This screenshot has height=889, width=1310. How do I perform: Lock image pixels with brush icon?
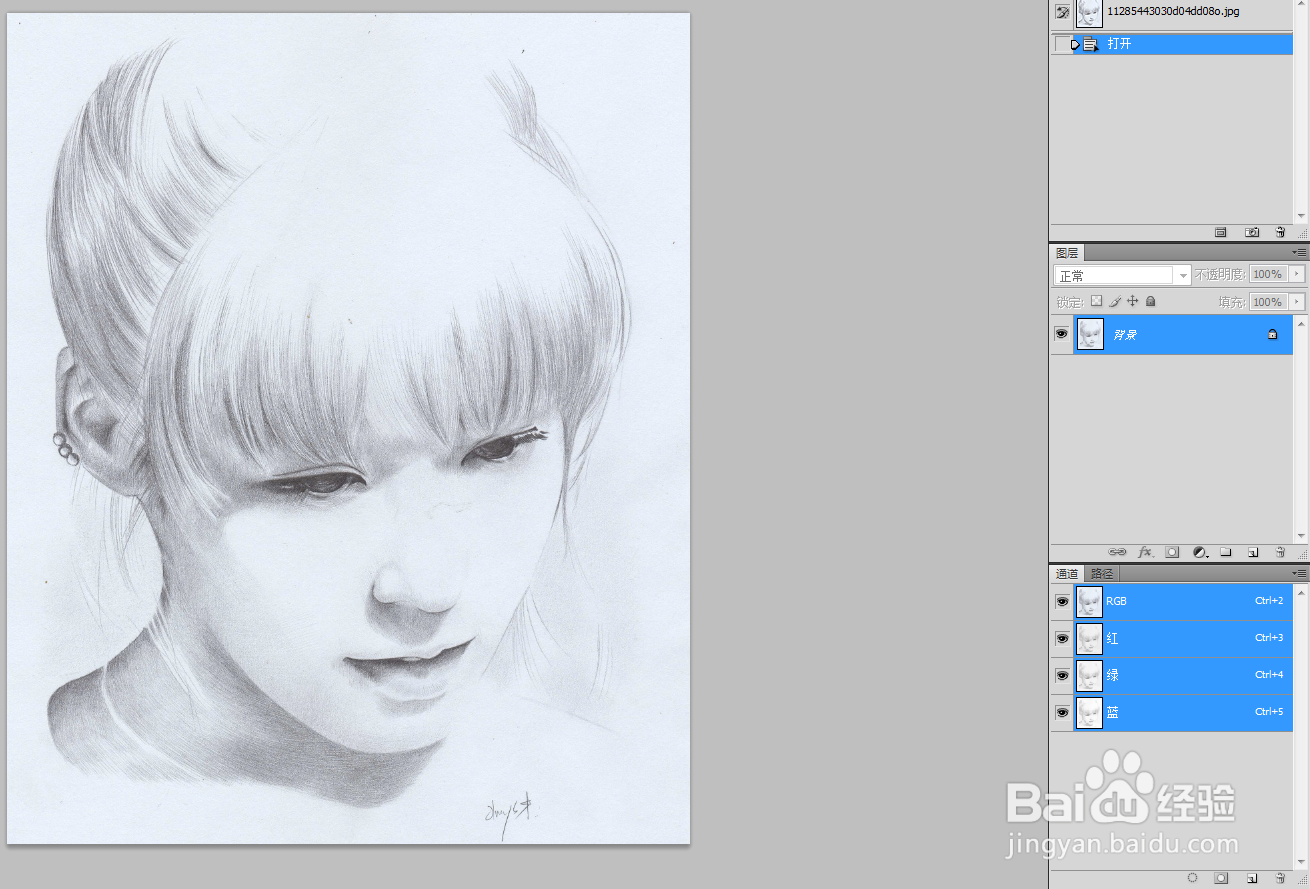point(1115,301)
